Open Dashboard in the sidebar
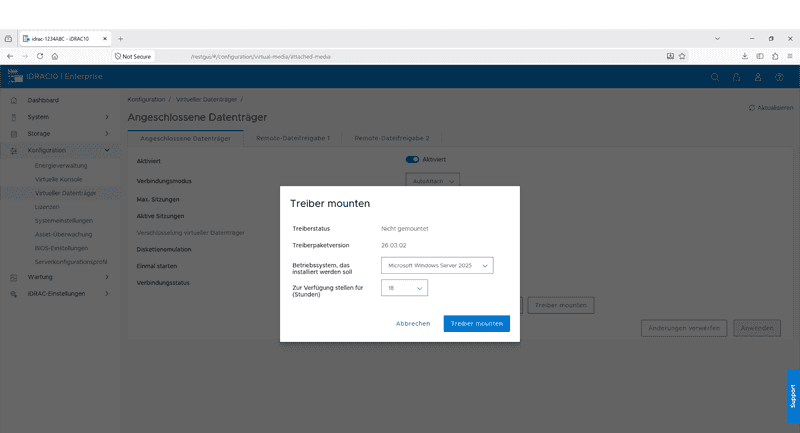The image size is (800, 433). click(x=43, y=100)
